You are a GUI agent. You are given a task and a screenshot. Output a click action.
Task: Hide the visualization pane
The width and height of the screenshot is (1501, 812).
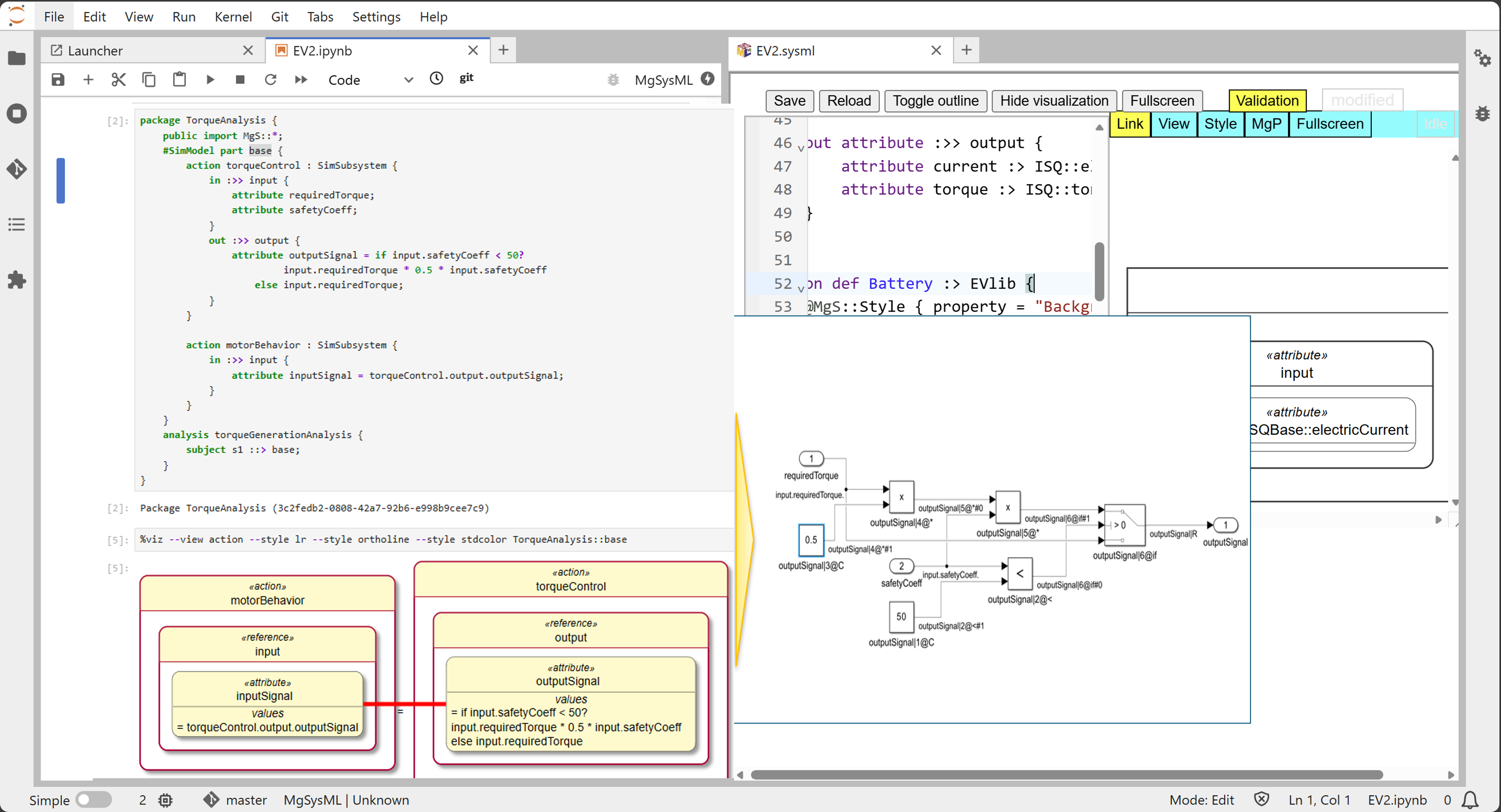pos(1053,101)
